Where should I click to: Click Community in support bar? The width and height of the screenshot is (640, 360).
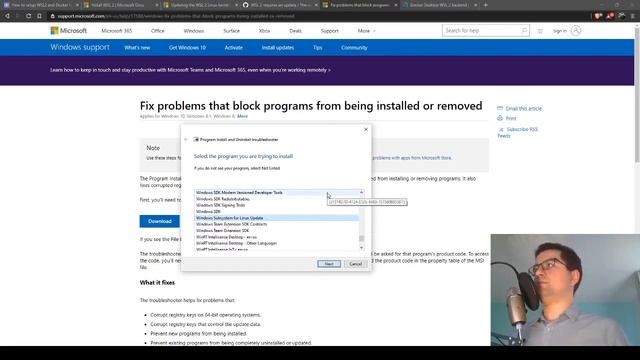[354, 48]
